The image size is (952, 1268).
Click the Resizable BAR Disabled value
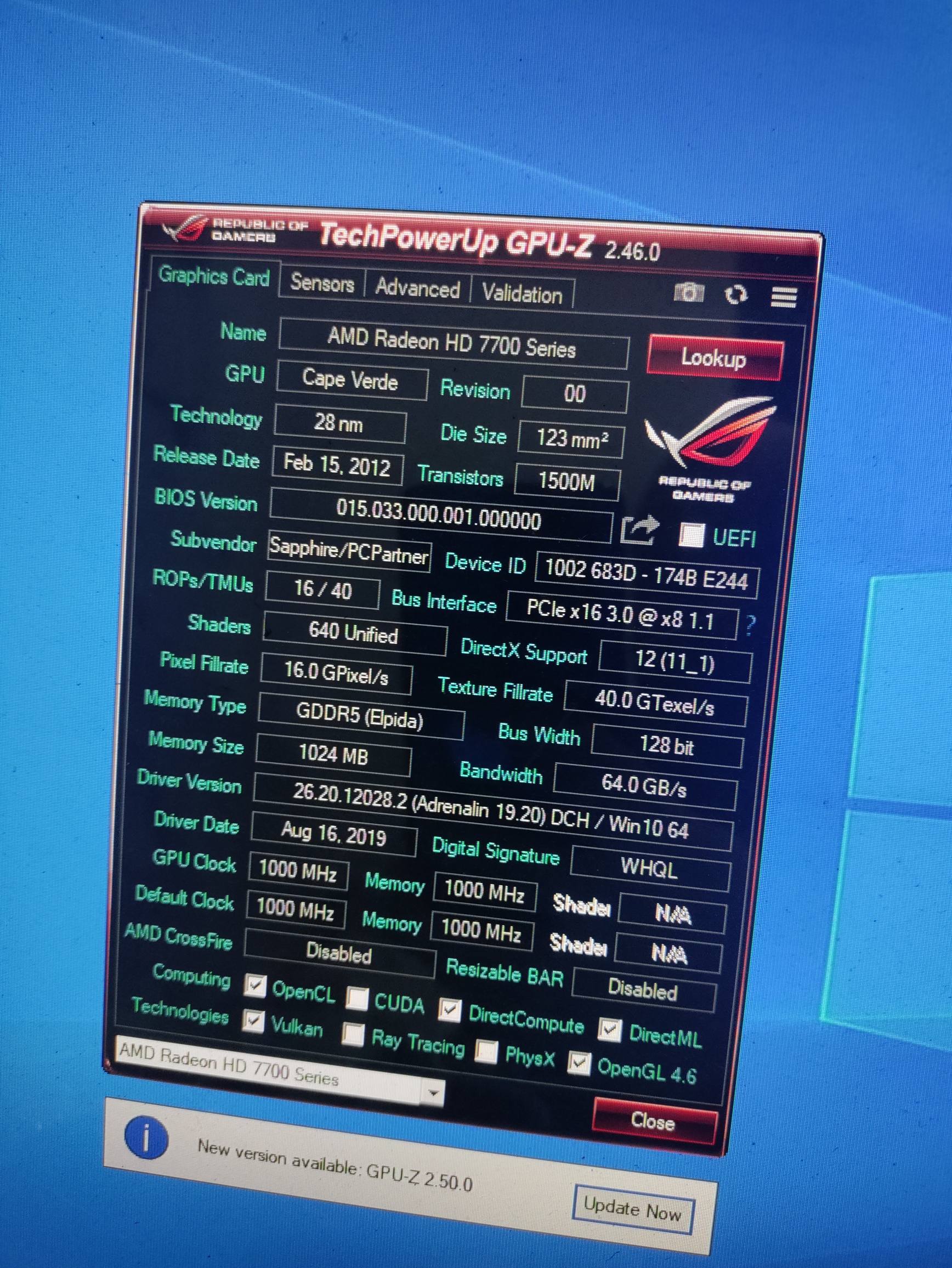(x=643, y=989)
